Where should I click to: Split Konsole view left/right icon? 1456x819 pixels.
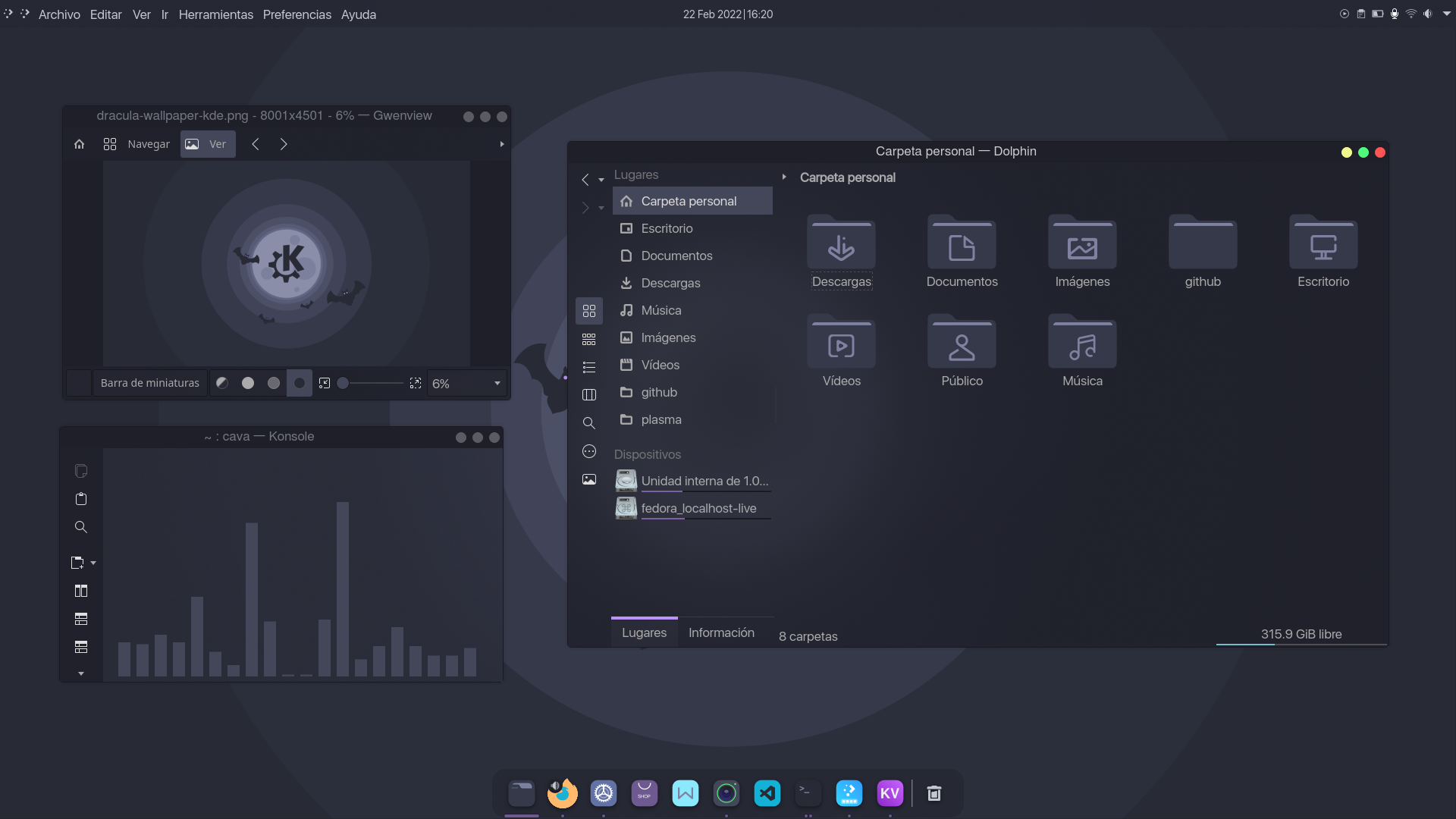click(x=81, y=591)
